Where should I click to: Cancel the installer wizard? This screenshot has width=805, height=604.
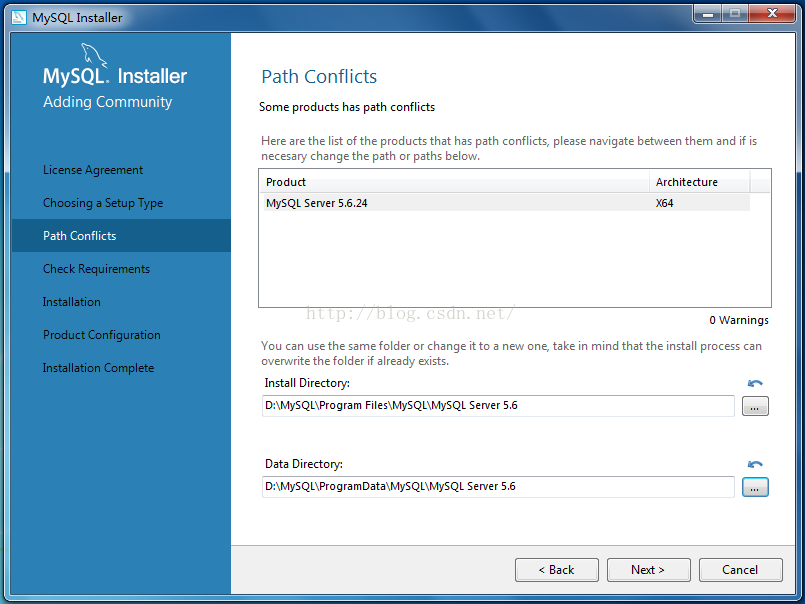(x=740, y=570)
